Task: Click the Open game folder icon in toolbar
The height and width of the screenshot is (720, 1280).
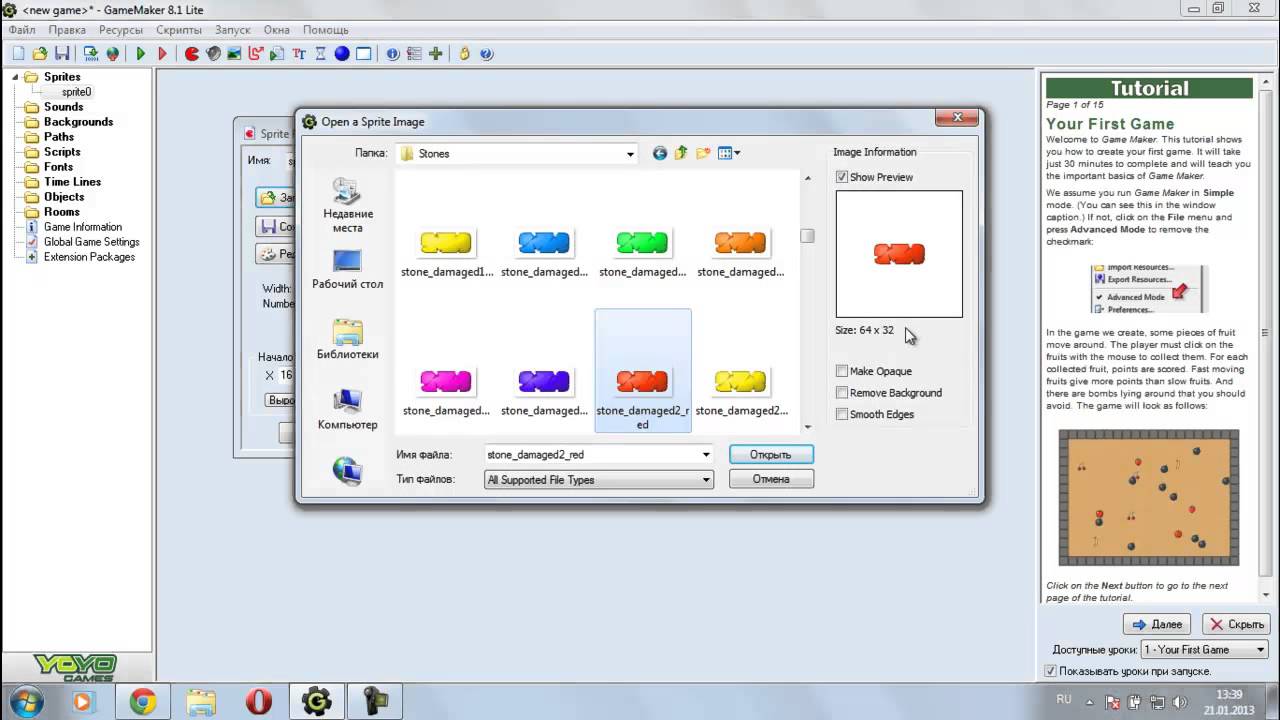Action: click(x=40, y=53)
